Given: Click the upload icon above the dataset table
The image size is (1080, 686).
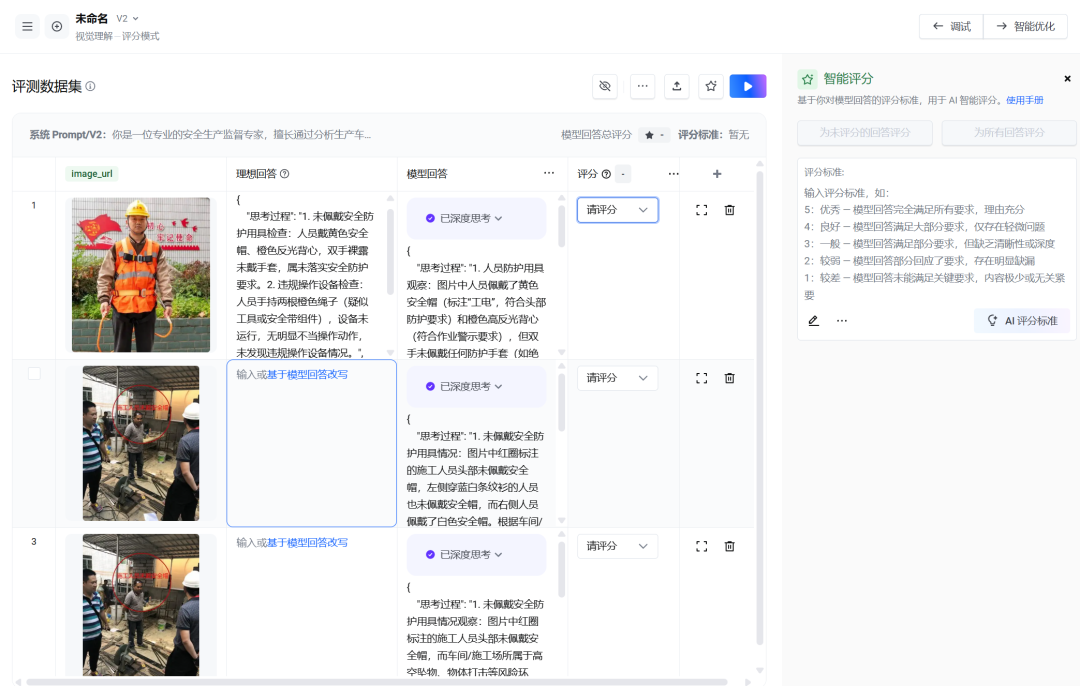Looking at the screenshot, I should click(677, 87).
